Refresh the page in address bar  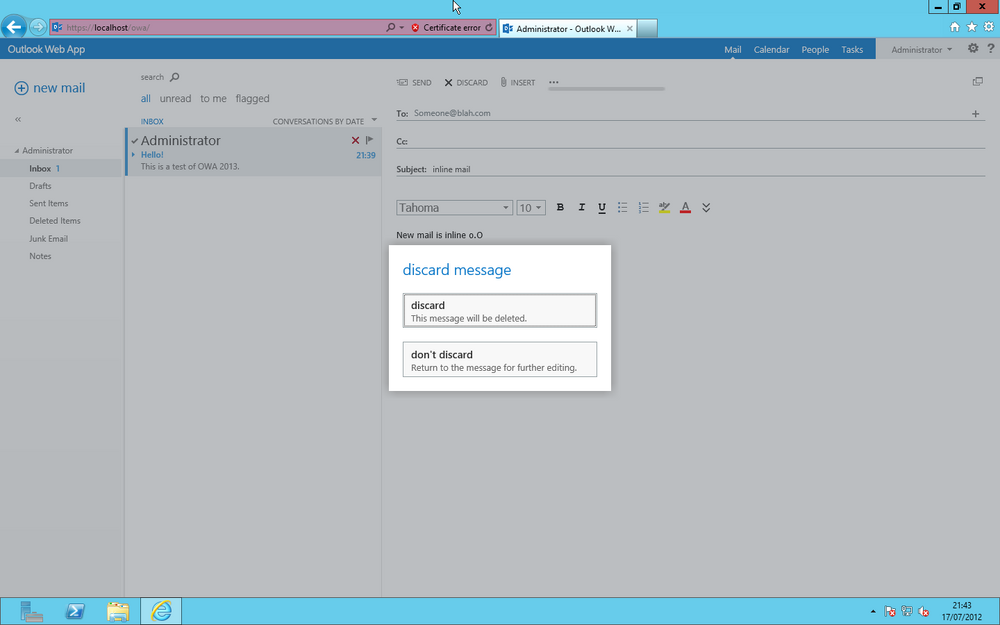pyautogui.click(x=489, y=27)
